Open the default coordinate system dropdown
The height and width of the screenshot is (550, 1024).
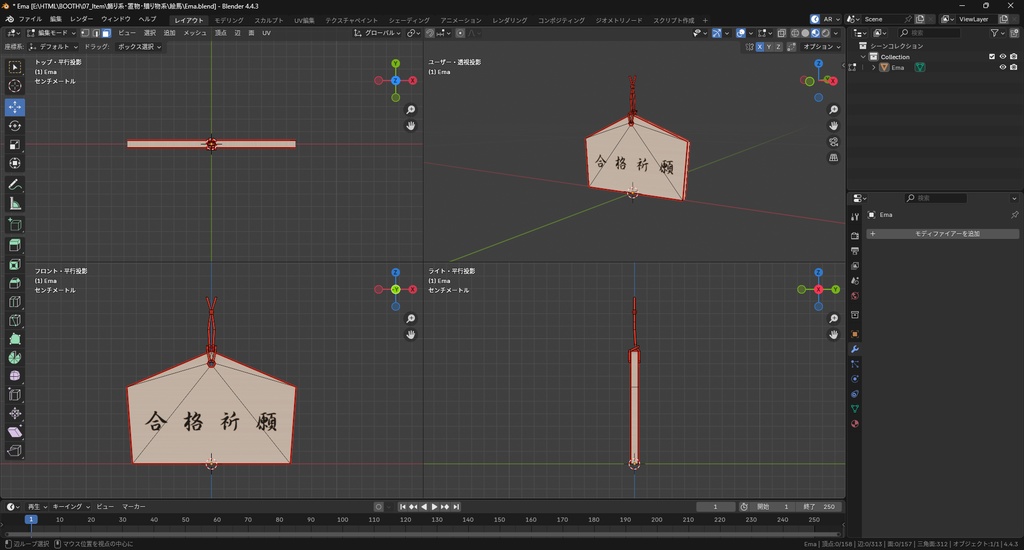(54, 47)
